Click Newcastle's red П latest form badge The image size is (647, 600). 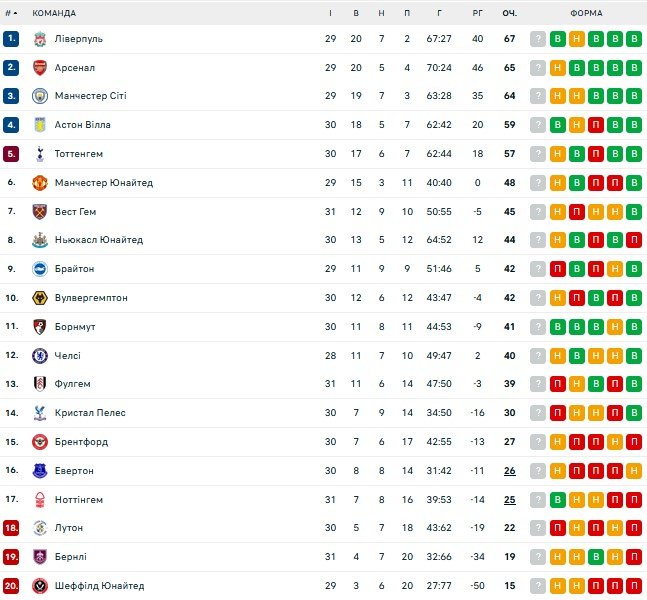pos(634,240)
